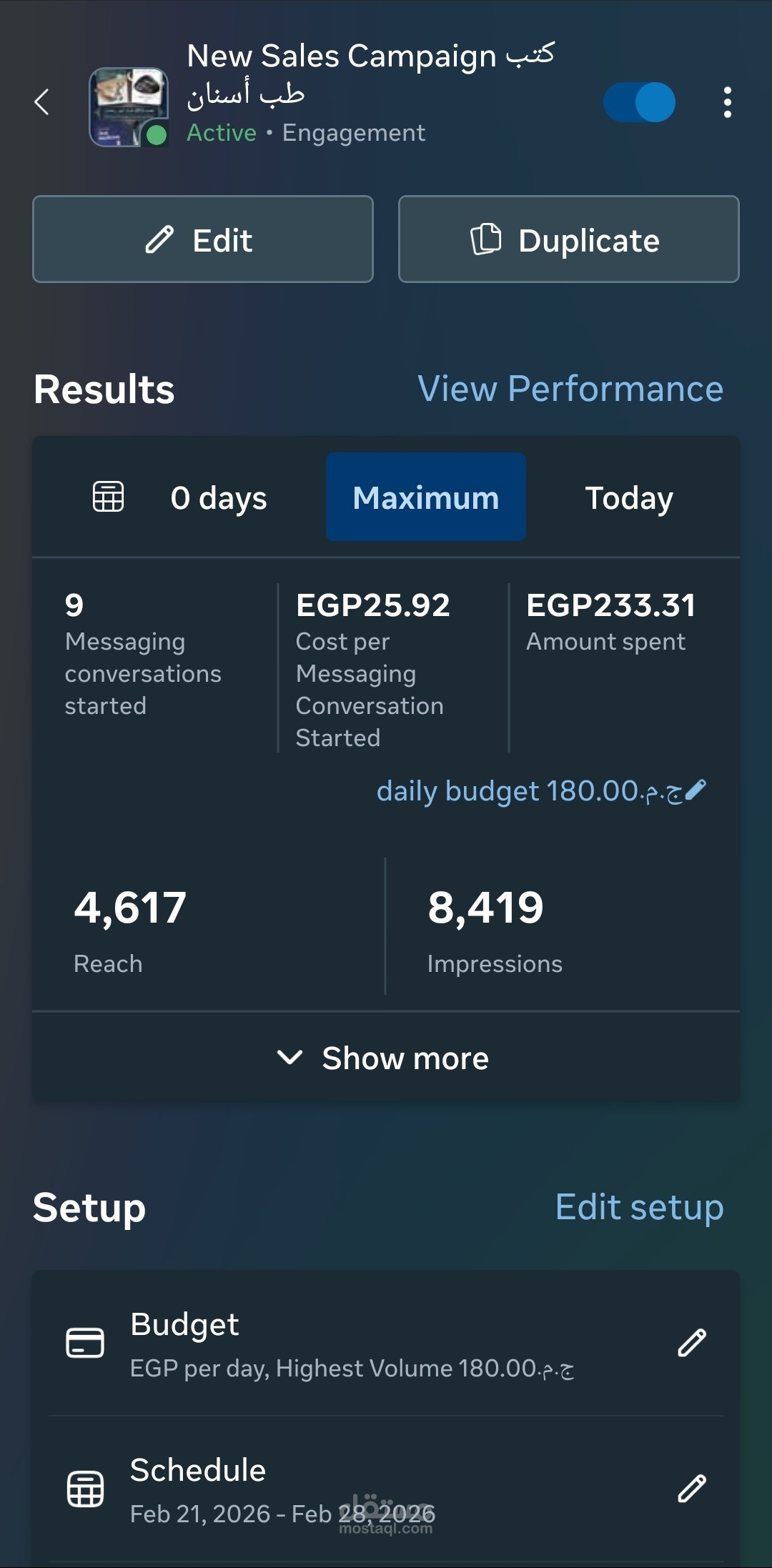
Task: Expand results with Show more
Action: [x=405, y=1058]
